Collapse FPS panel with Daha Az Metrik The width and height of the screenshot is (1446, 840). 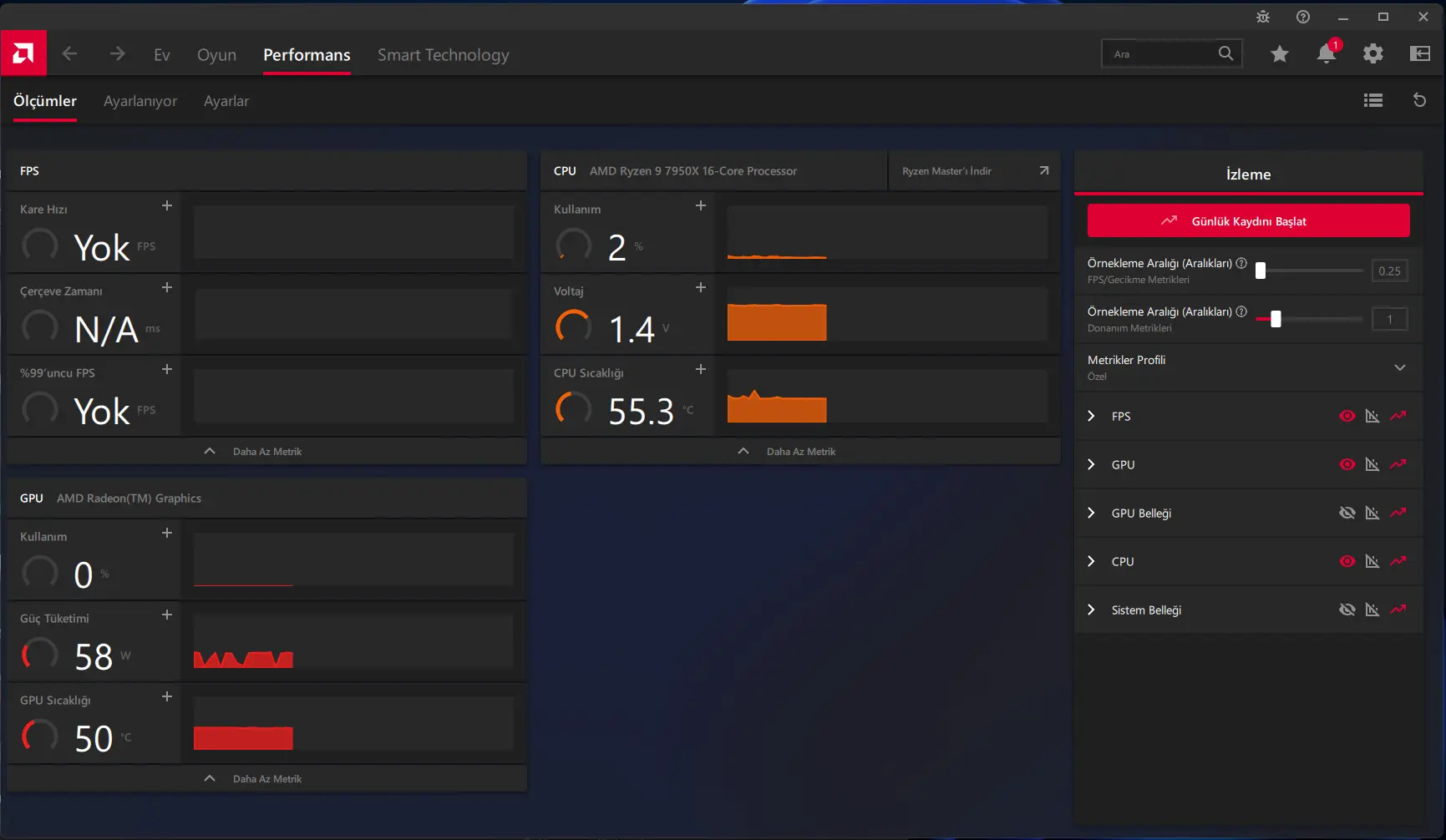(266, 451)
